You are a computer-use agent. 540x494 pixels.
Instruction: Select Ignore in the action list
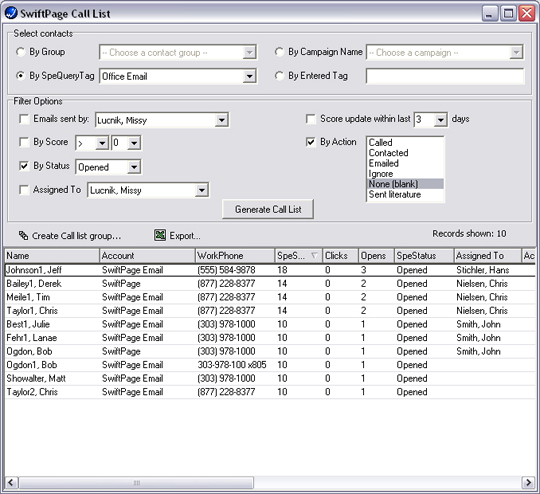405,174
